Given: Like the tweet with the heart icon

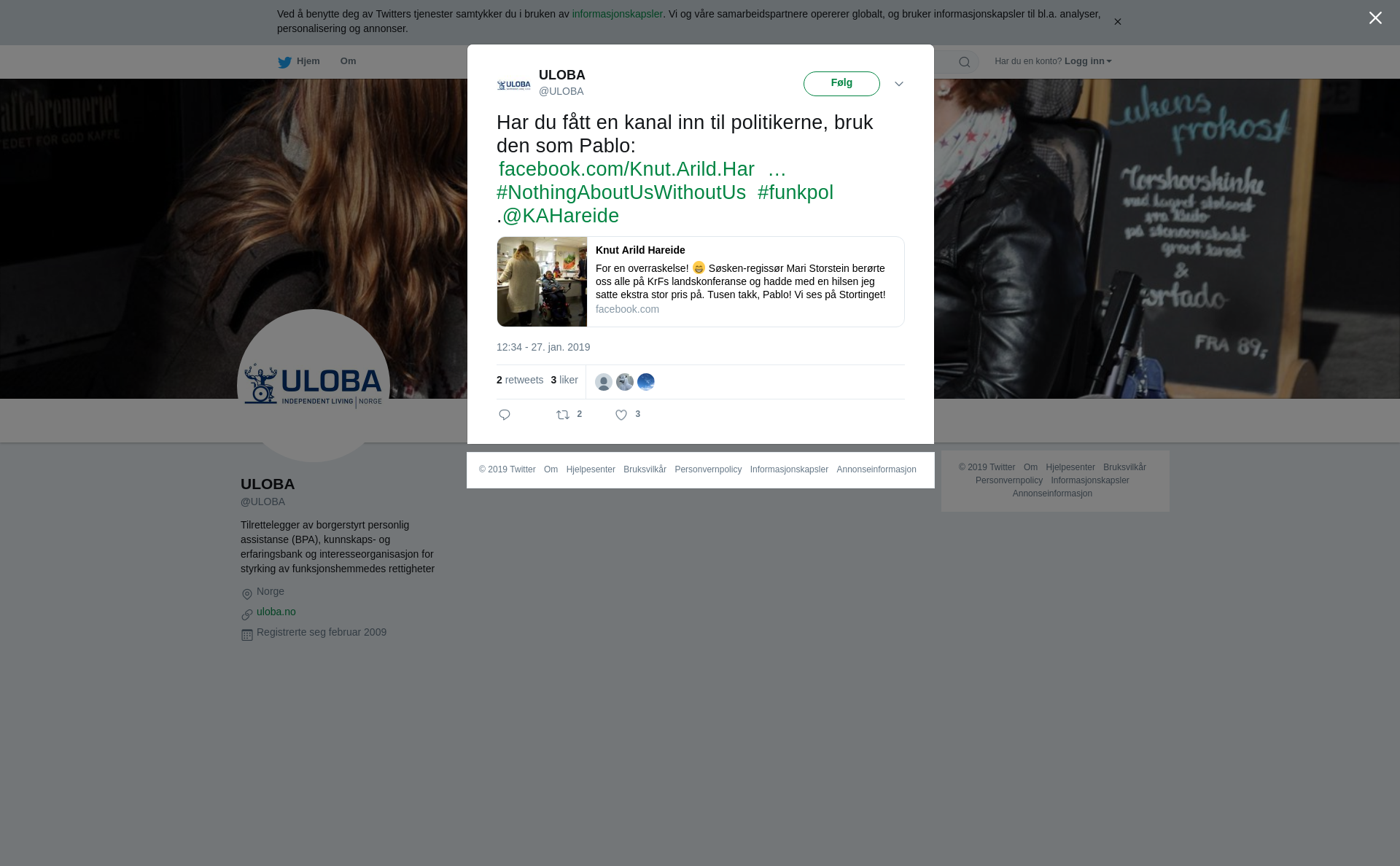Looking at the screenshot, I should [621, 415].
